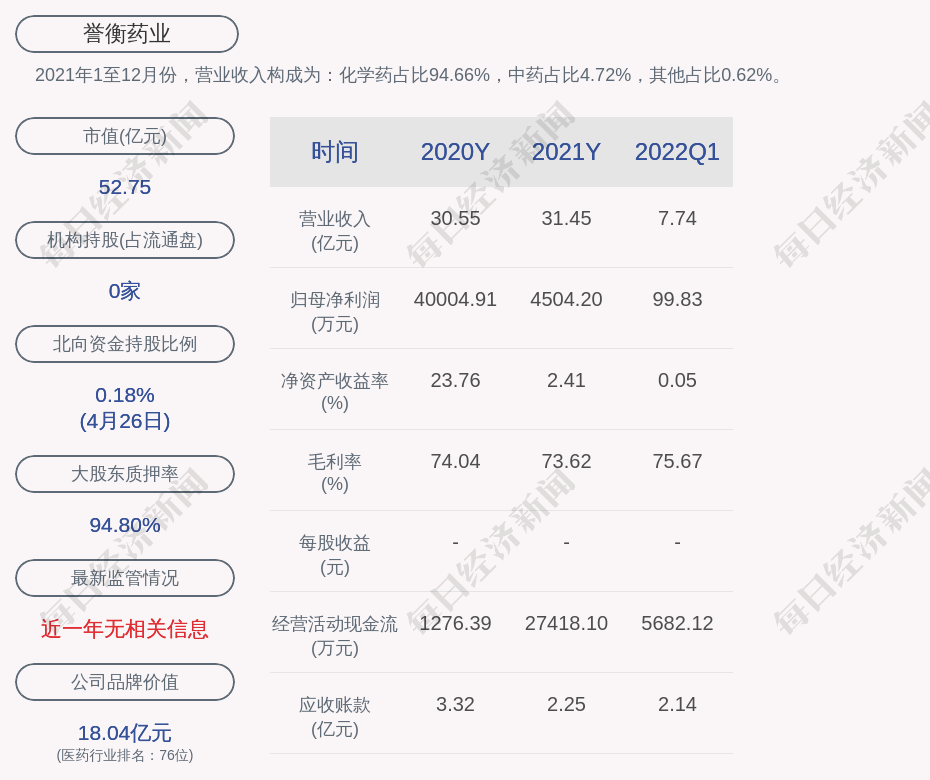The width and height of the screenshot is (930, 780).
Task: Click the 净资产收益率 (%) row label
Action: 335,391
